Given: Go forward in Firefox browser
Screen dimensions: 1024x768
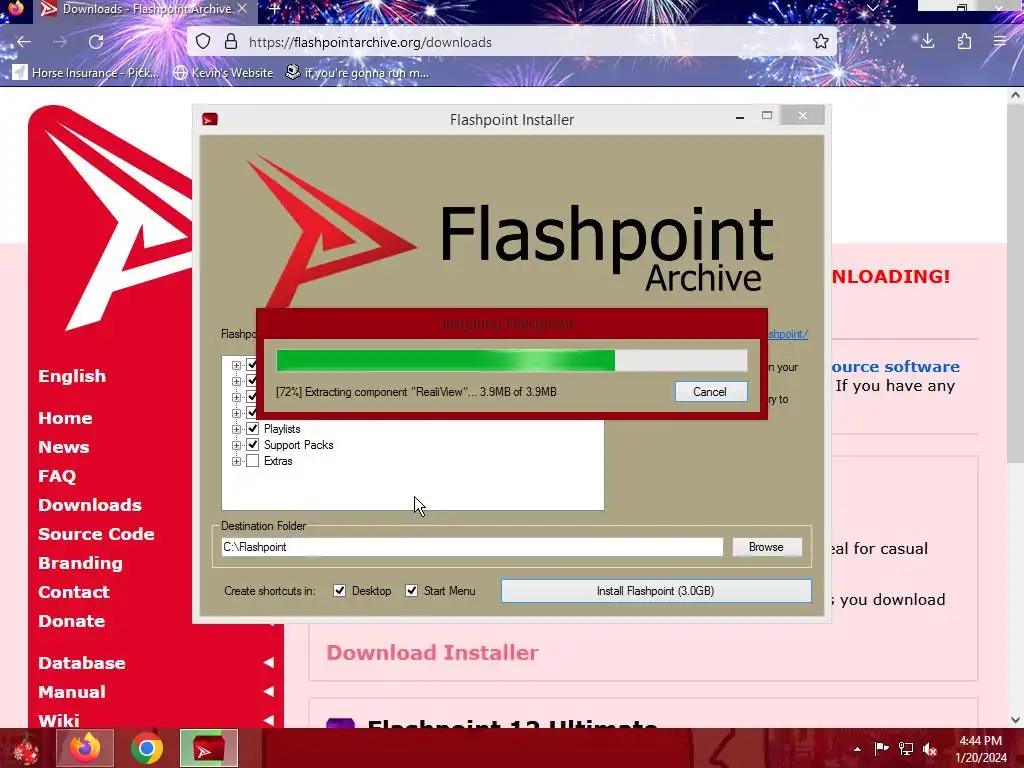Looking at the screenshot, I should (x=60, y=42).
